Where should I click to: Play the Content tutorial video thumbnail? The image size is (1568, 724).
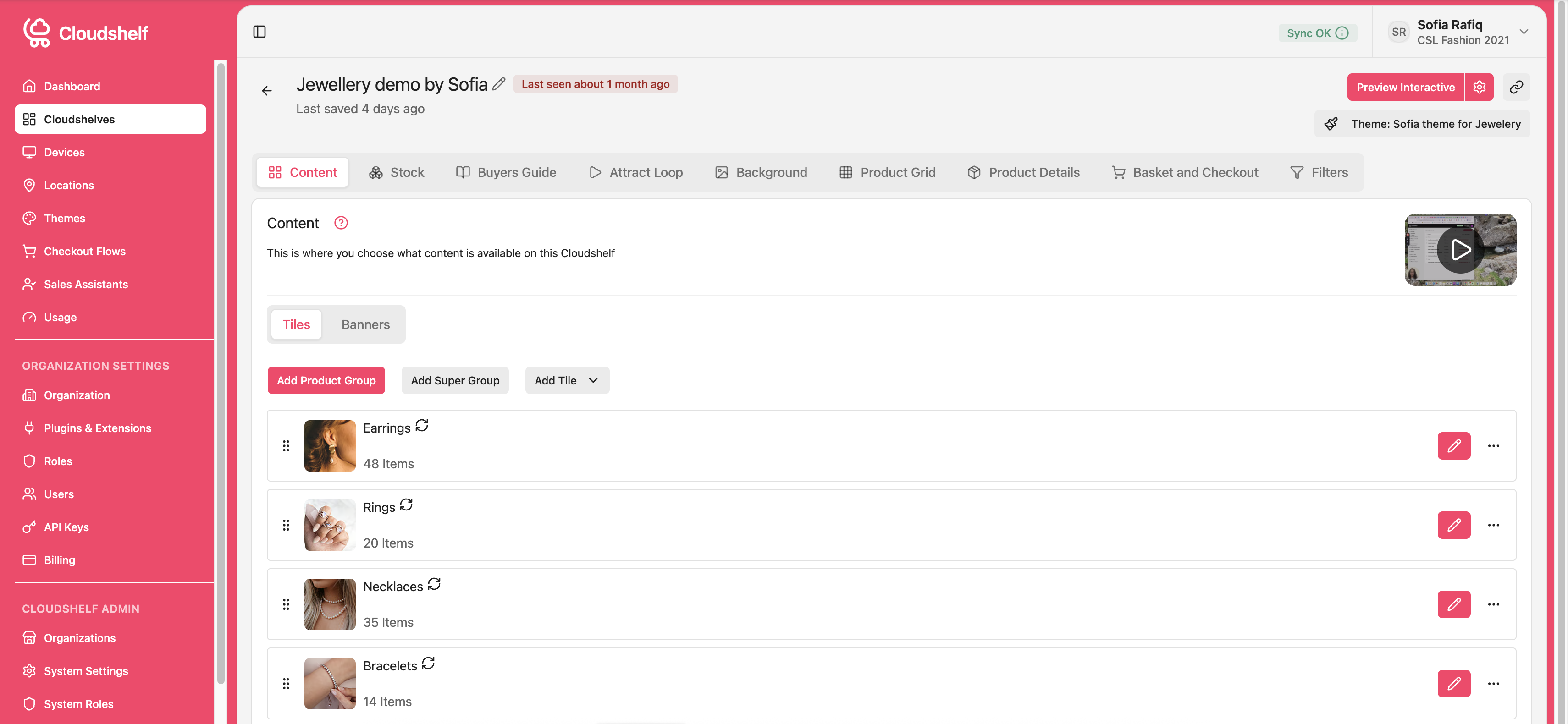click(1460, 249)
